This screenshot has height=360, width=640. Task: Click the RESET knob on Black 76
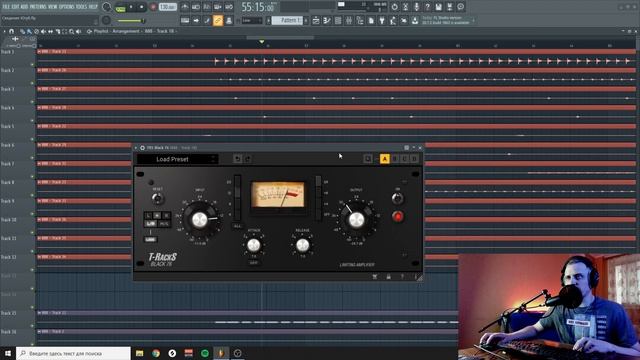158,199
